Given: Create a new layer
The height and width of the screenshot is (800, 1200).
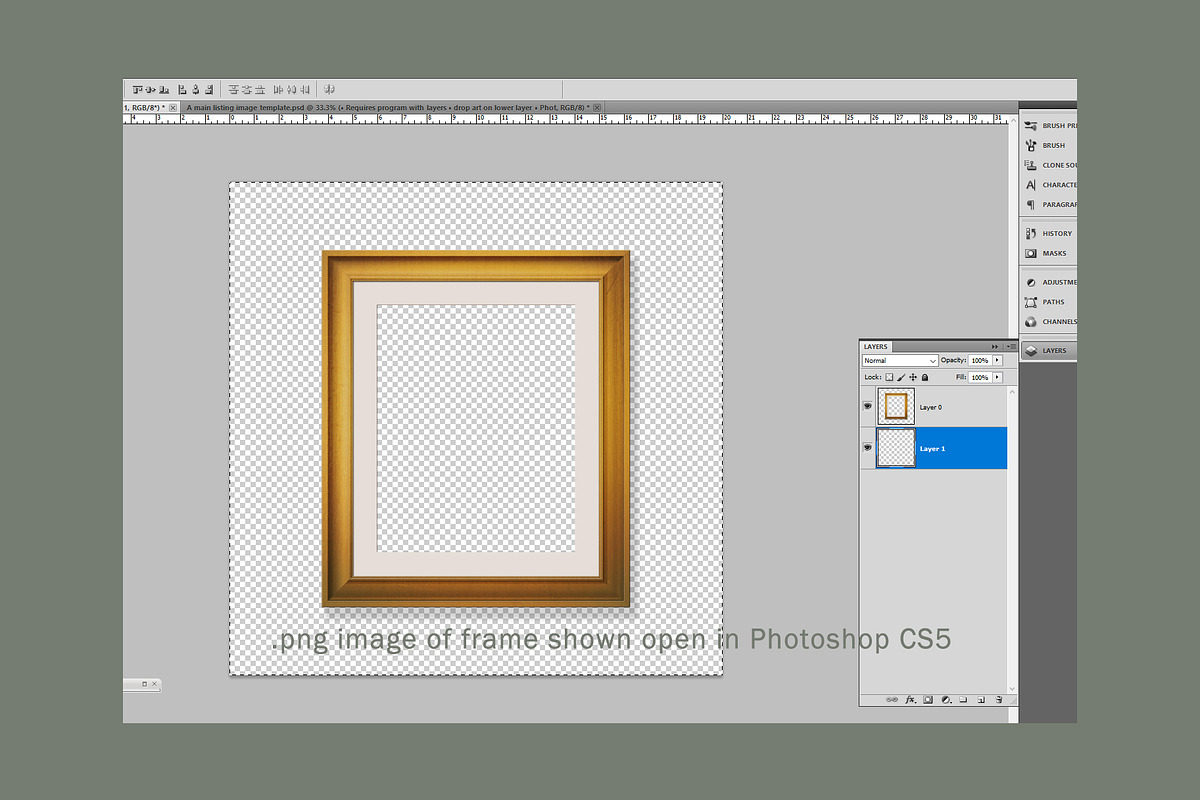Looking at the screenshot, I should point(981,700).
